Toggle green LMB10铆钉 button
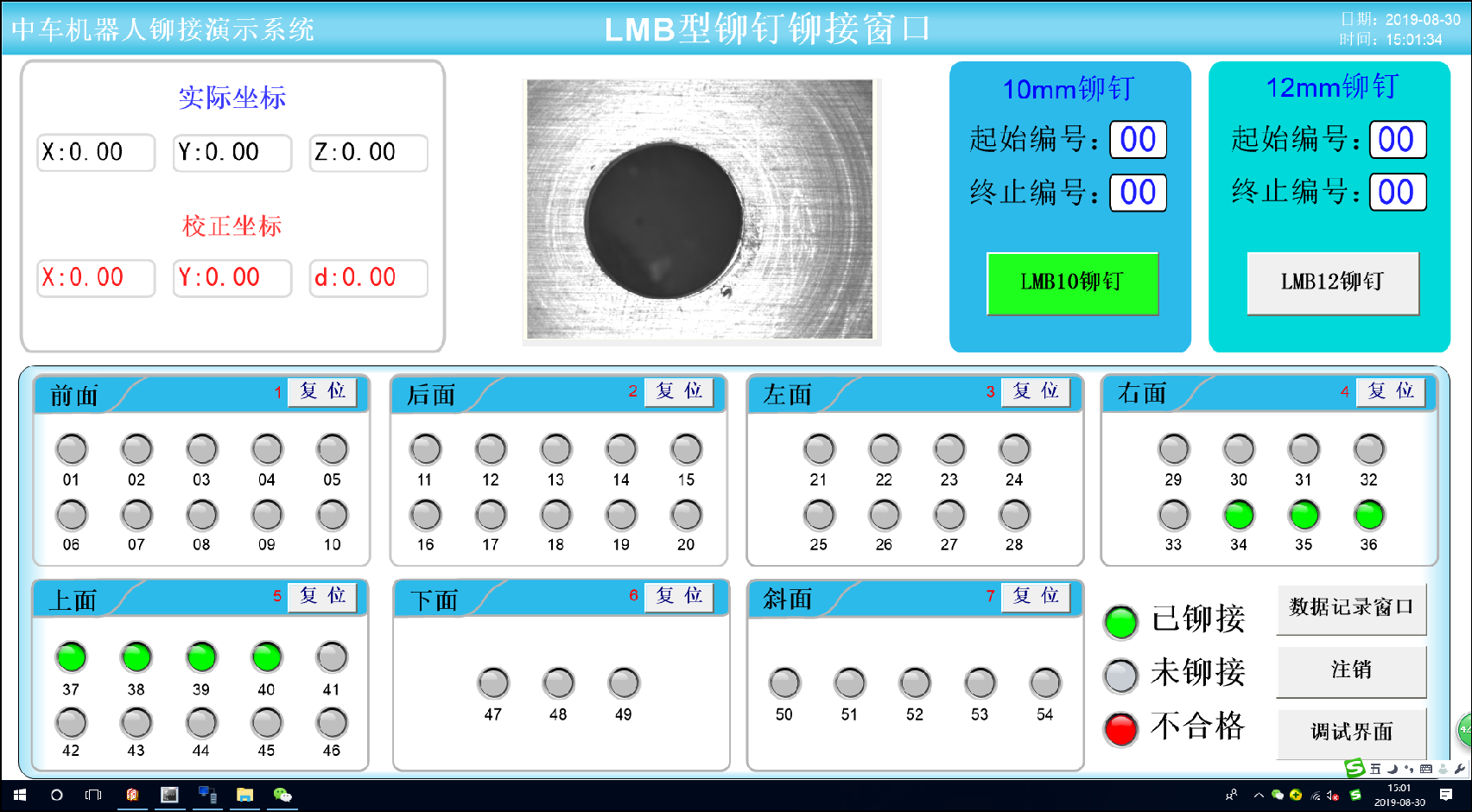The image size is (1472, 812). (1072, 282)
